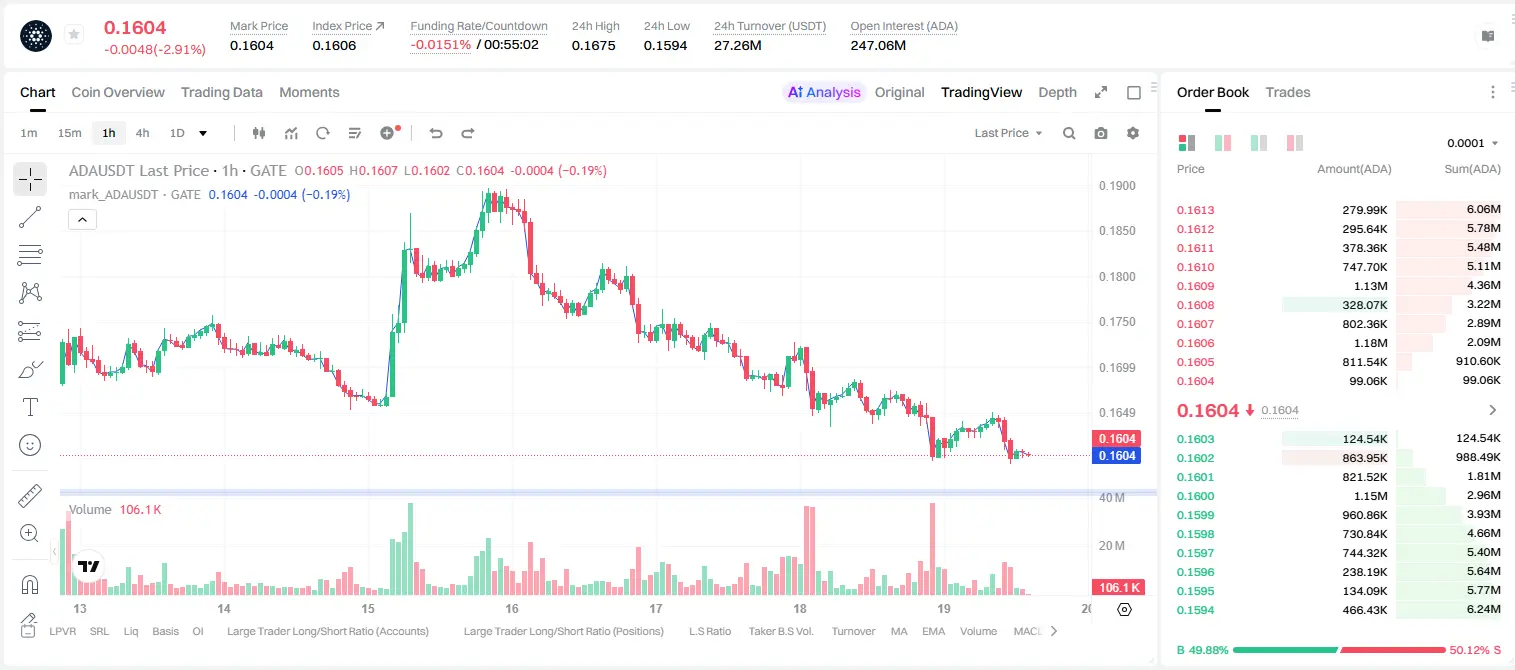Click the 0.1608 ask price row
The height and width of the screenshot is (670, 1515).
pos(1338,305)
